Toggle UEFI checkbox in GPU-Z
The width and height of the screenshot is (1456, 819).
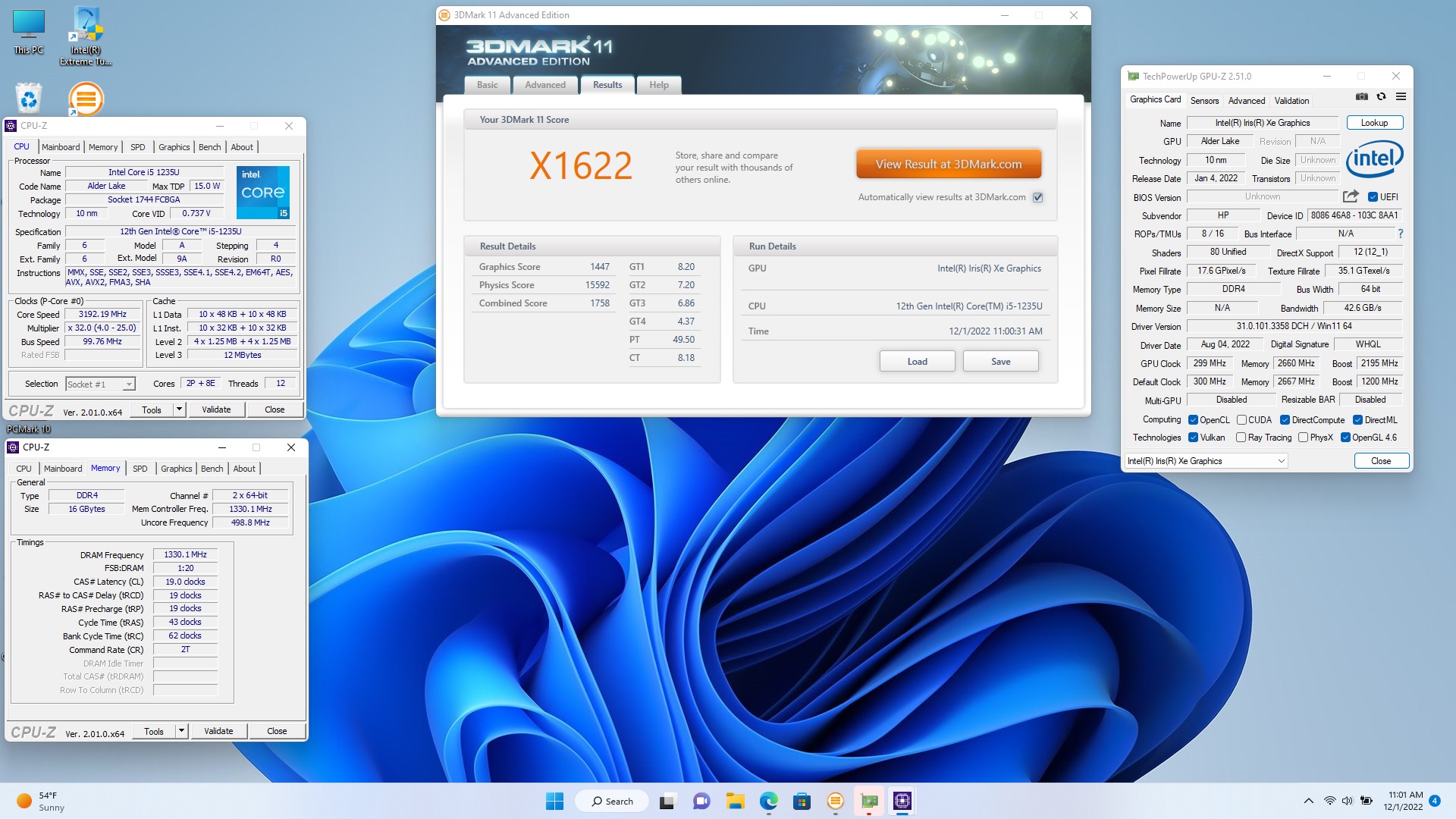(x=1373, y=197)
